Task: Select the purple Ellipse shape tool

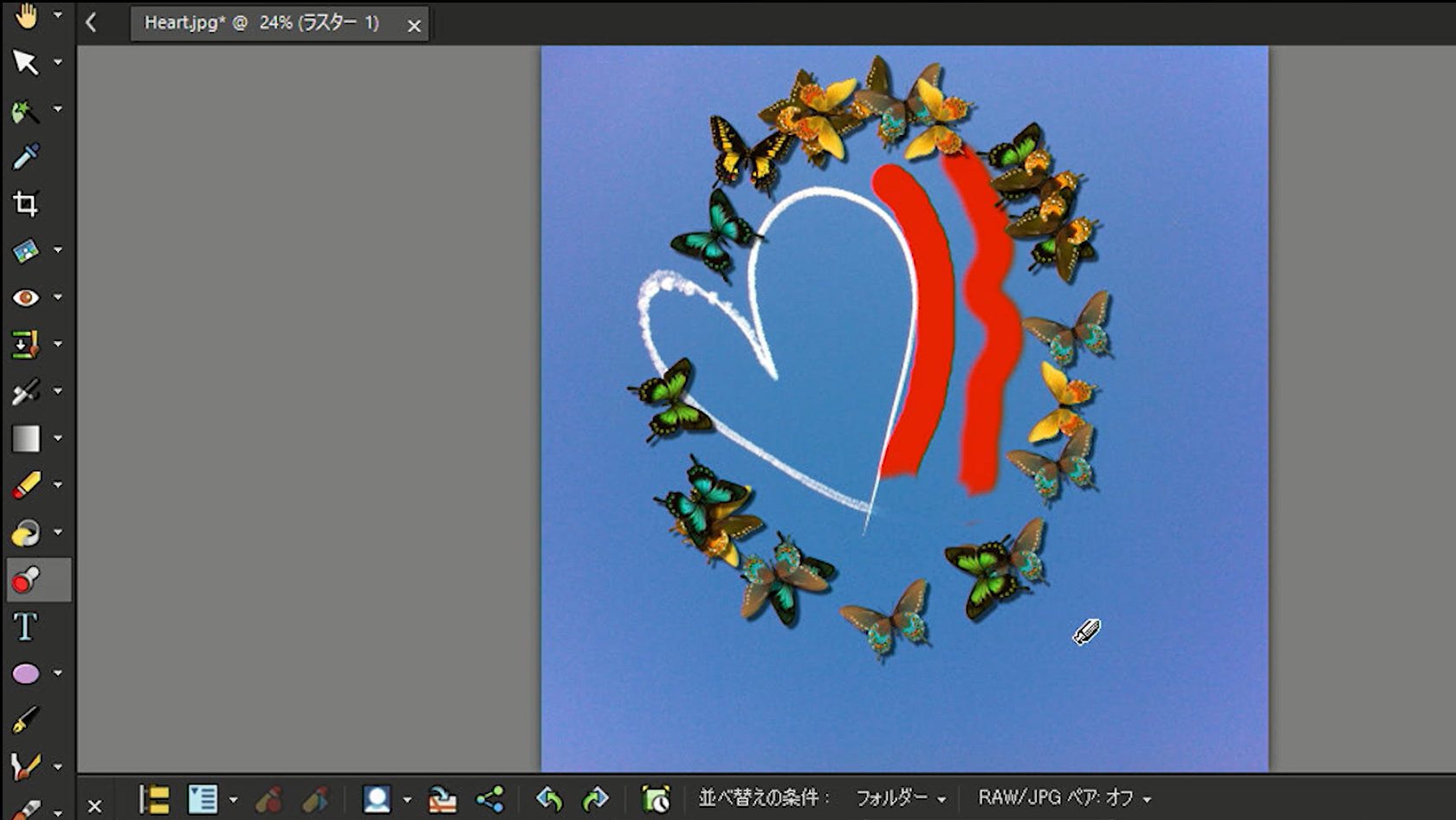Action: pyautogui.click(x=26, y=673)
